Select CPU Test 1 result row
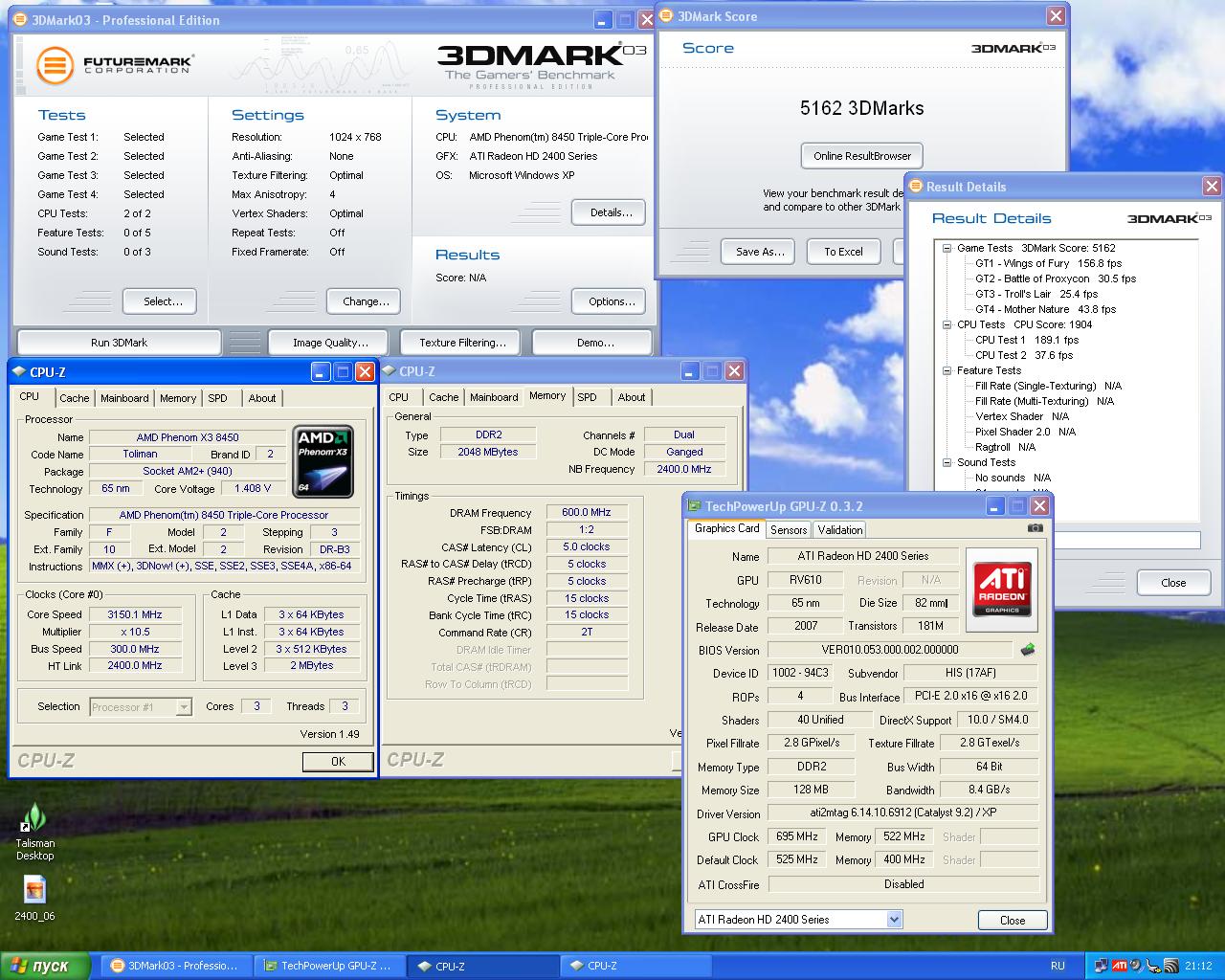The image size is (1225, 980). 1027,340
